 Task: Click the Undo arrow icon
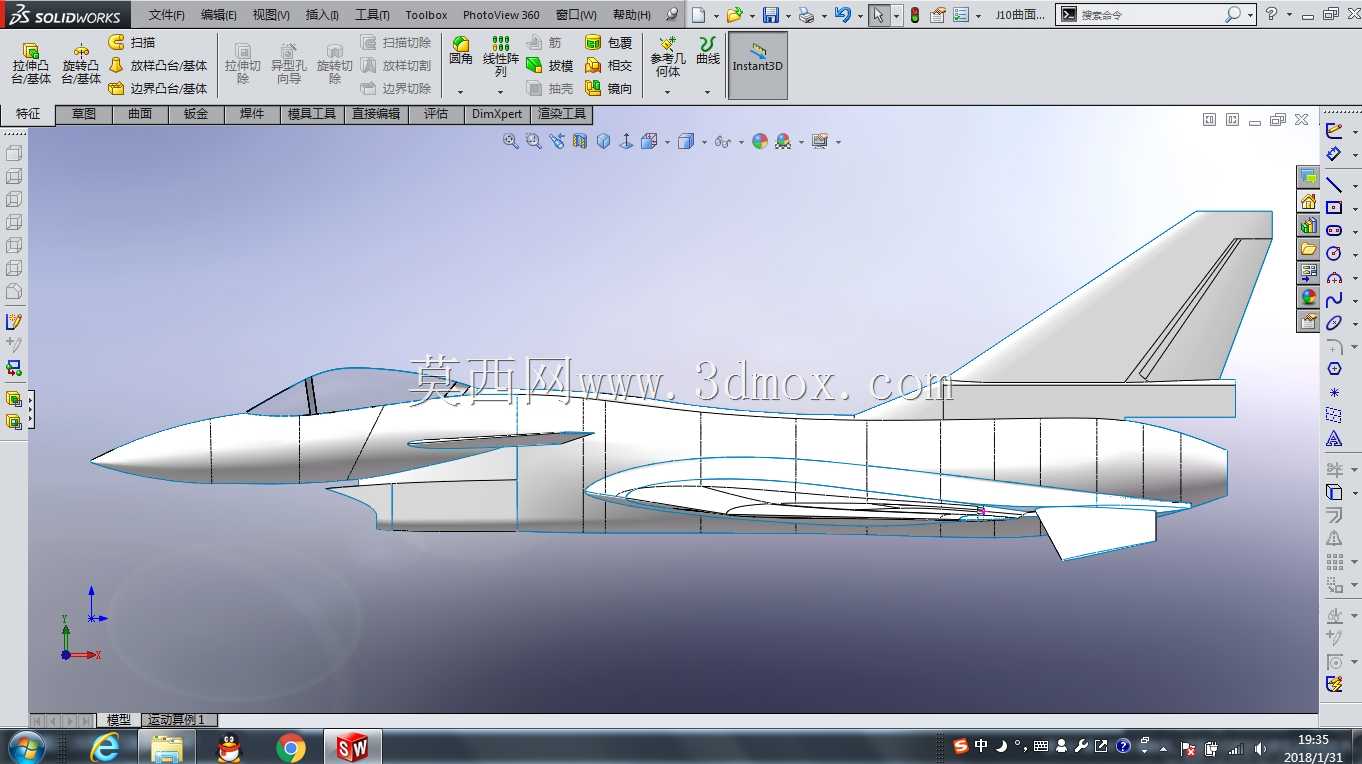tap(842, 15)
